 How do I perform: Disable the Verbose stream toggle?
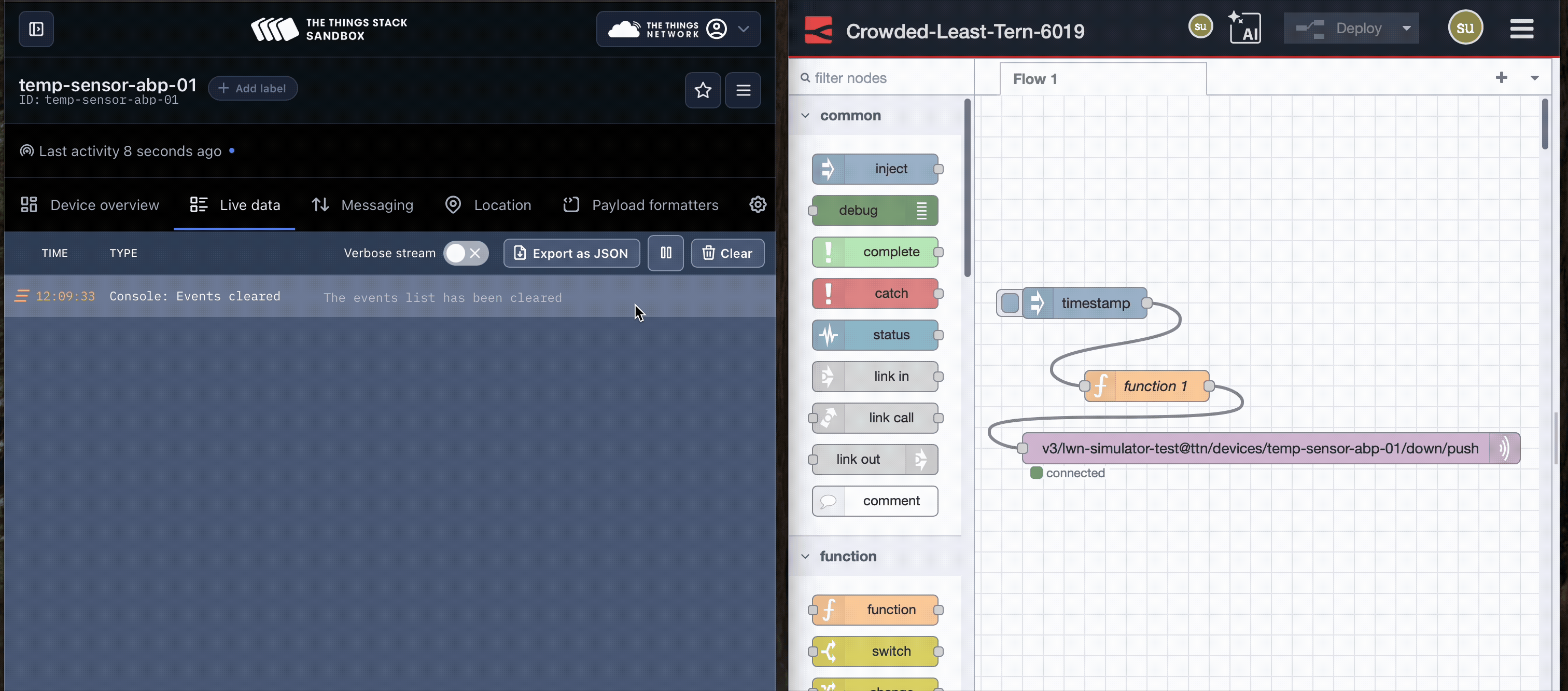coord(465,253)
